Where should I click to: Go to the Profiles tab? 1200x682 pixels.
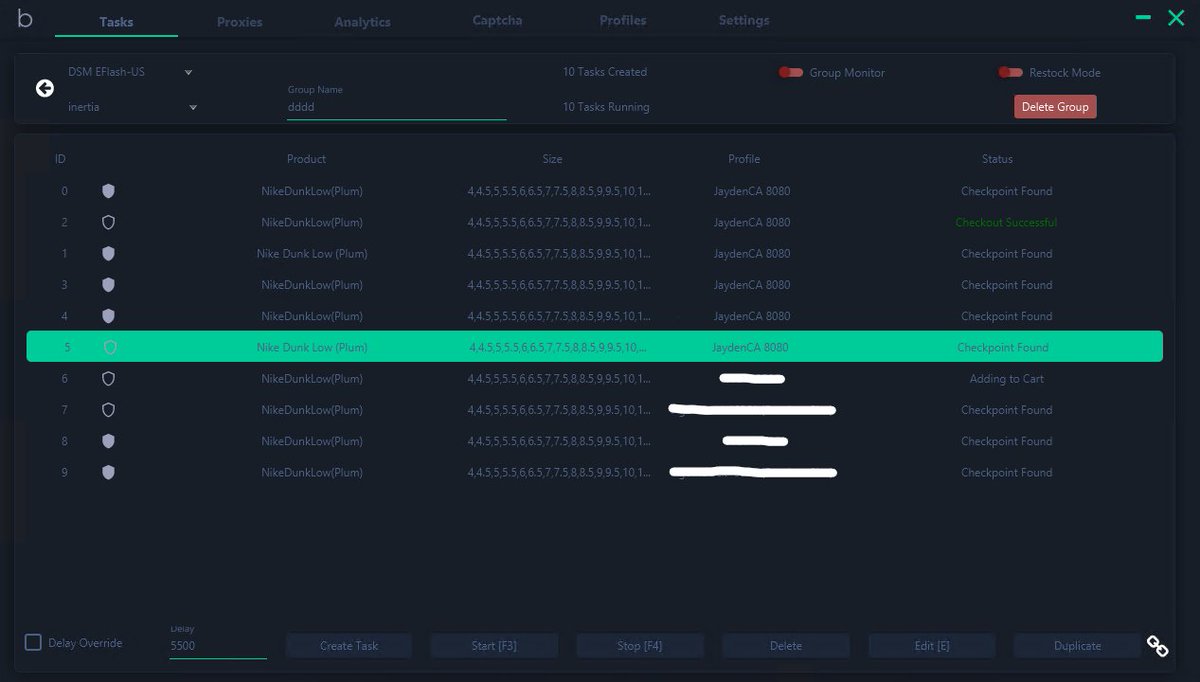[623, 20]
